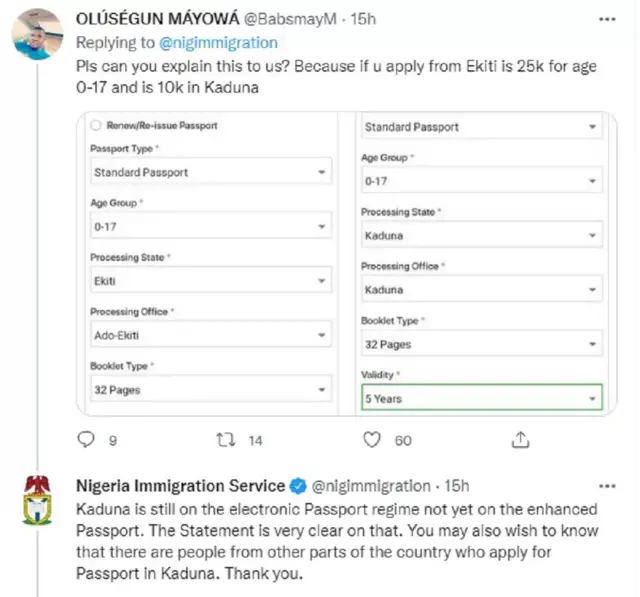Click the 15h timestamp on the Immigration reply
Viewport: 640px width, 597px height.
pos(457,486)
